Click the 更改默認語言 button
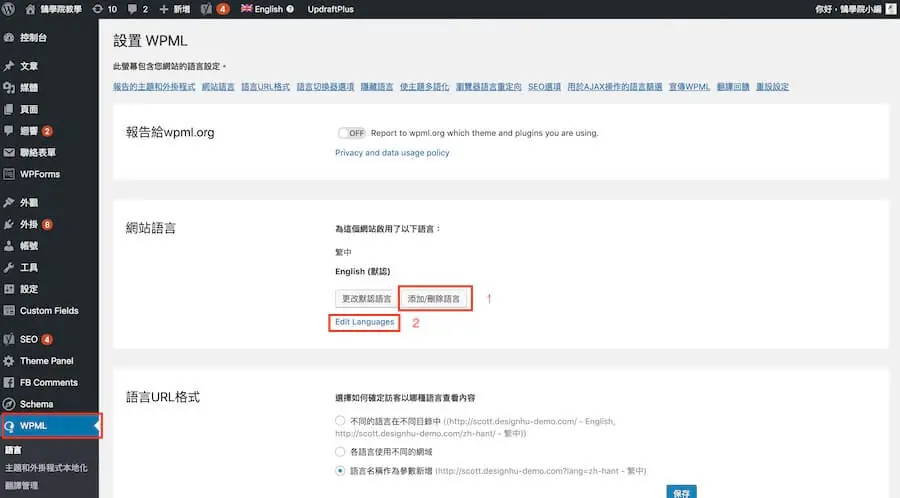 366,299
